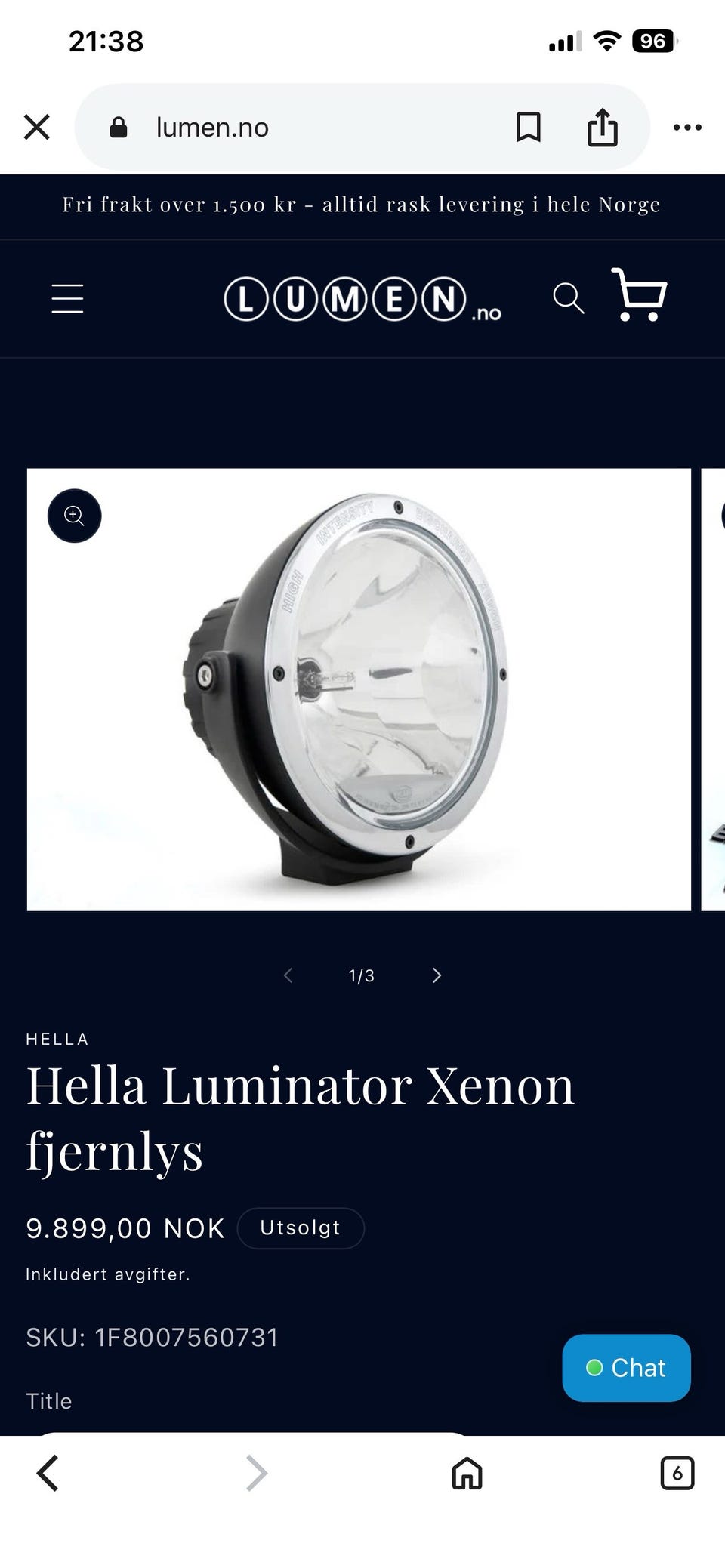Image resolution: width=725 pixels, height=1568 pixels.
Task: Open the shopping cart
Action: click(x=639, y=294)
